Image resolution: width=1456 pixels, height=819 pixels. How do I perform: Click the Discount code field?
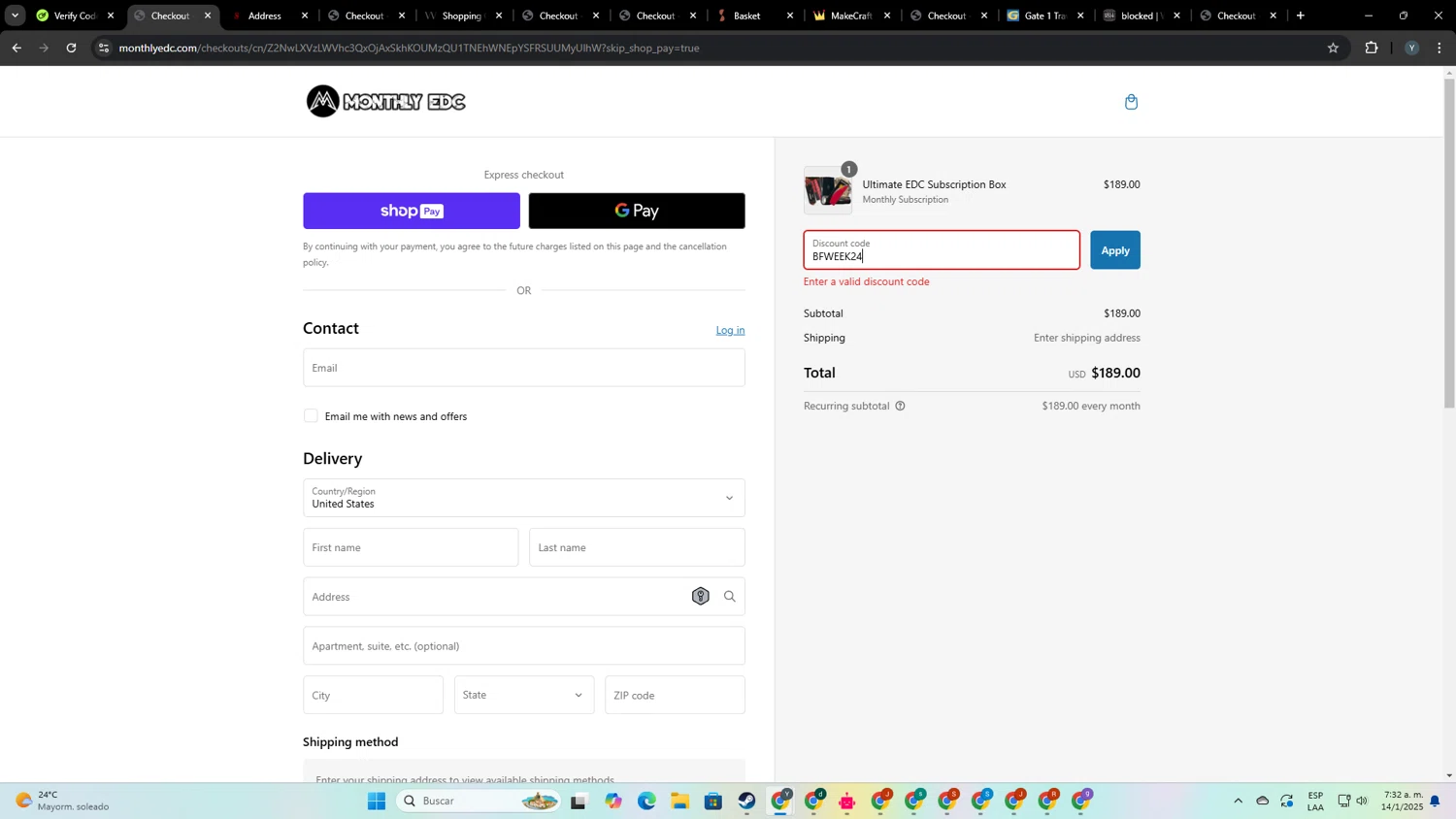[x=941, y=250]
